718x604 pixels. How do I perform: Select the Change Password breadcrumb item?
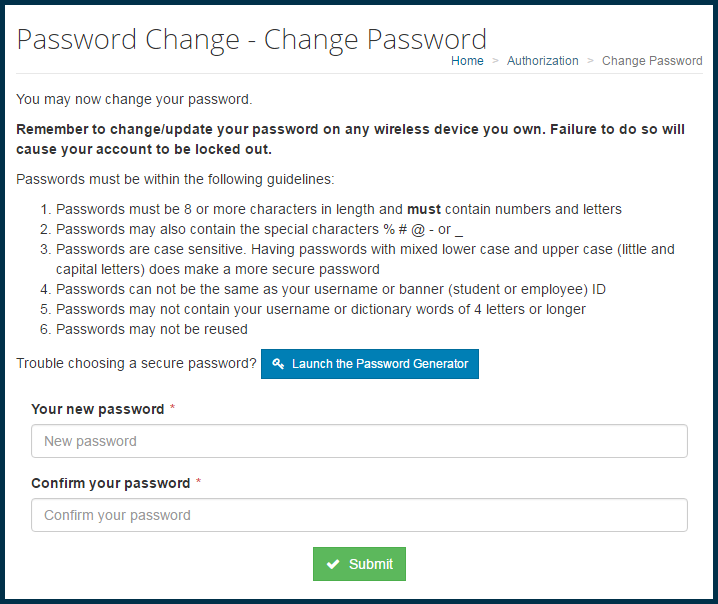652,61
